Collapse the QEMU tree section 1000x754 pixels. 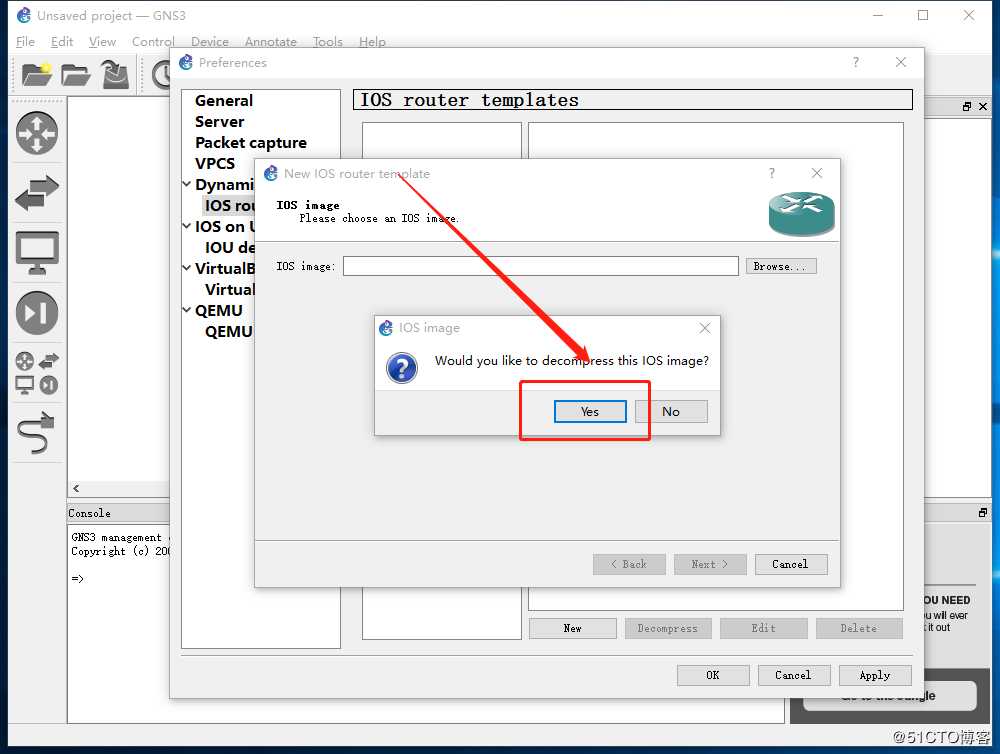tap(187, 311)
